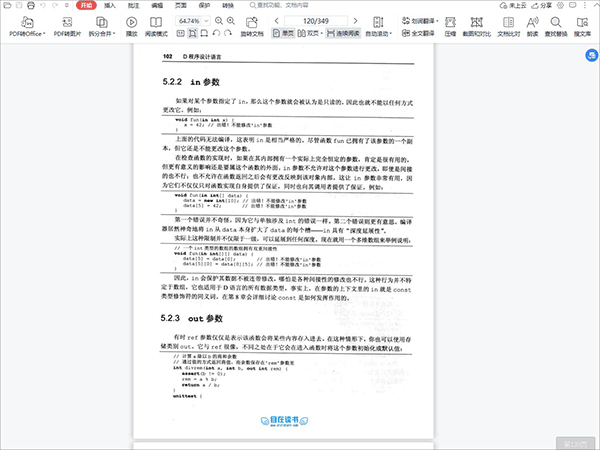Open the vertical three-dot more menu

coord(585,5)
